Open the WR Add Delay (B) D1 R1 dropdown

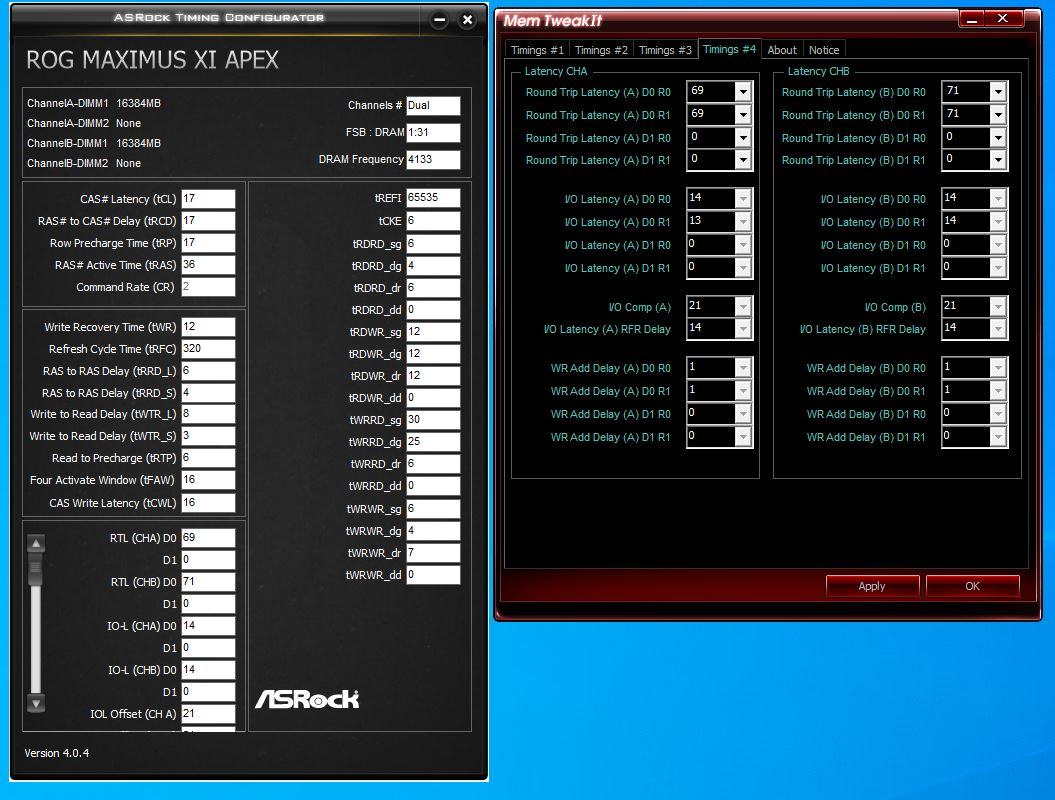[x=998, y=437]
